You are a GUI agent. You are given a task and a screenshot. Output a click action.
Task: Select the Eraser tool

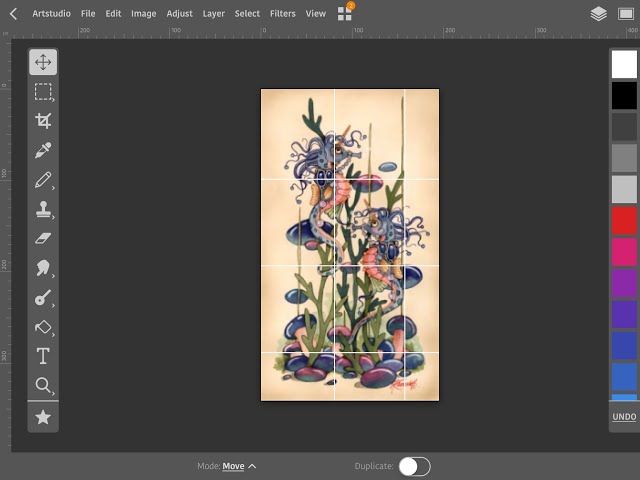43,238
